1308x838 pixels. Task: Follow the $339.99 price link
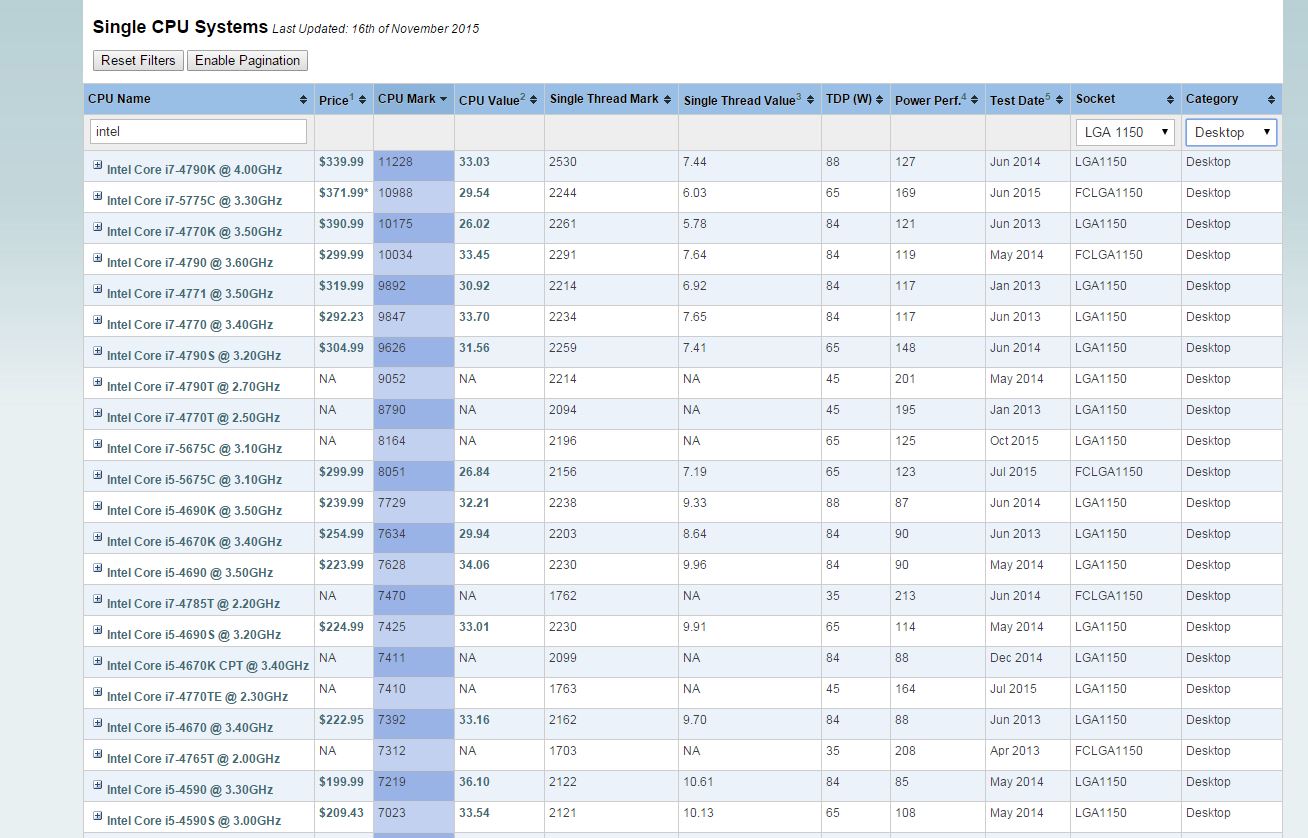341,162
